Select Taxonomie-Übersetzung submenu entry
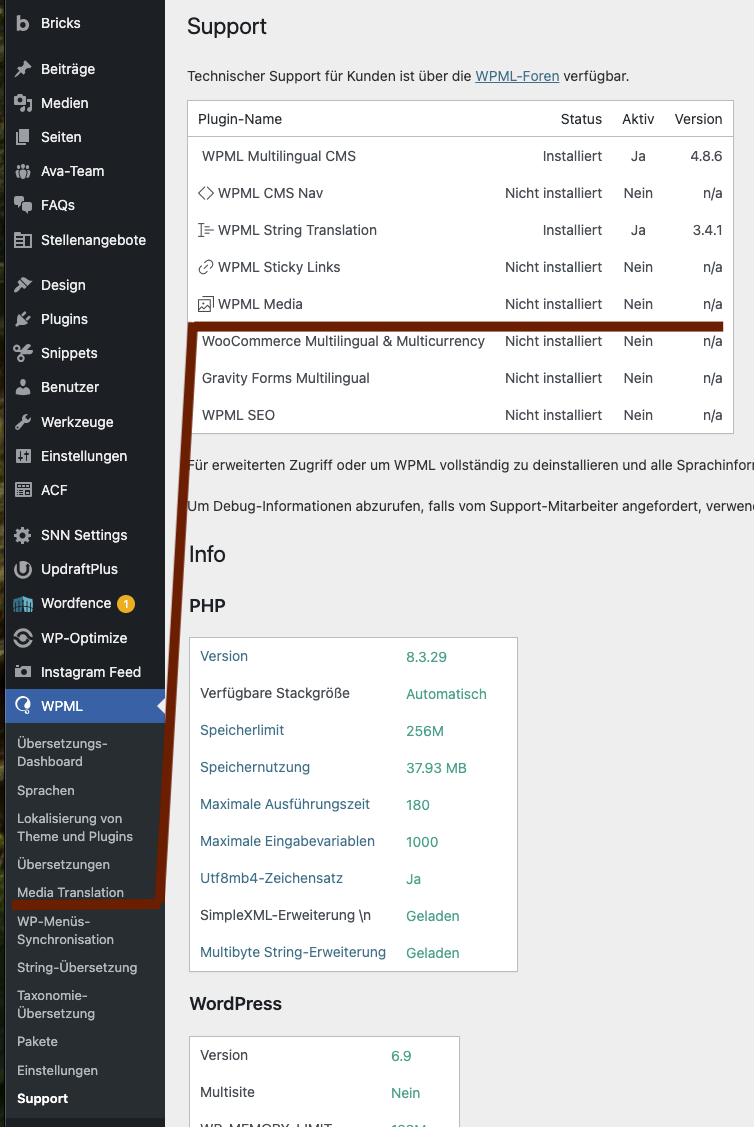 pyautogui.click(x=56, y=1004)
